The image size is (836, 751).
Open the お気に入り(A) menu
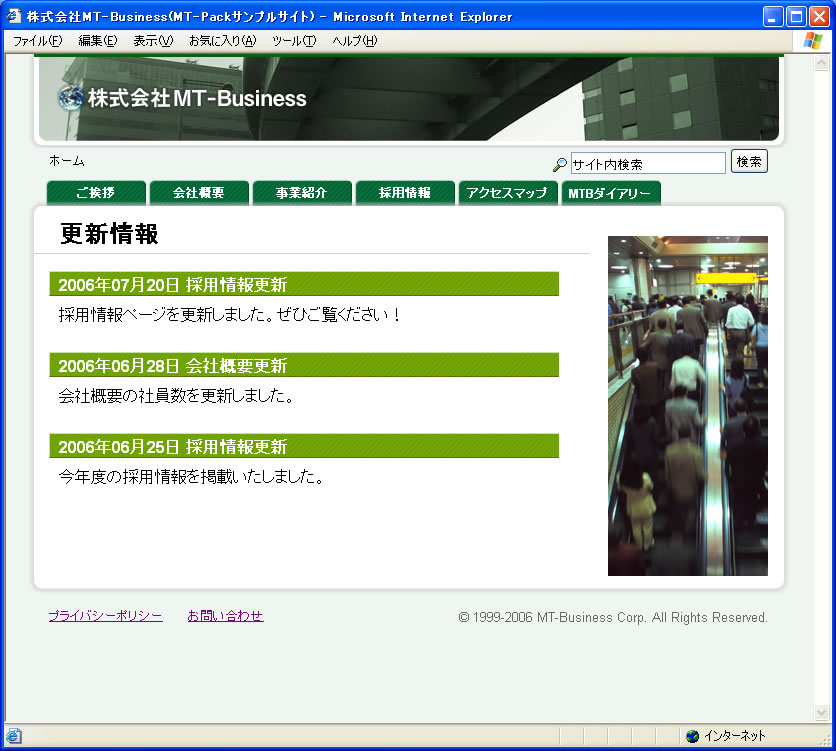222,41
